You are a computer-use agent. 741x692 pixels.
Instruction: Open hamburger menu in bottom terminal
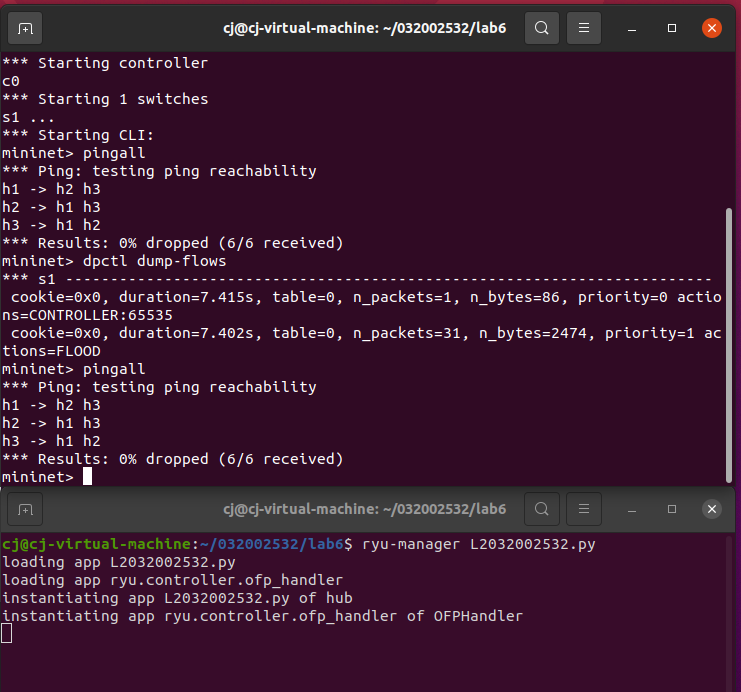tap(584, 509)
